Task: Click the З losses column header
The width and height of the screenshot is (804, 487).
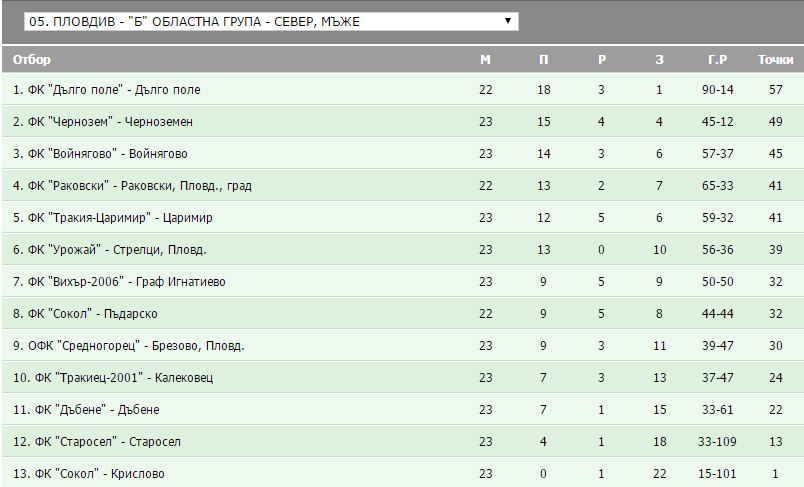Action: pyautogui.click(x=659, y=59)
